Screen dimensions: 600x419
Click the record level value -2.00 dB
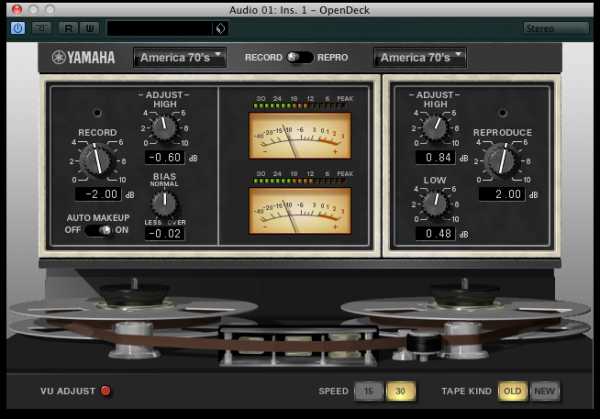tap(98, 194)
